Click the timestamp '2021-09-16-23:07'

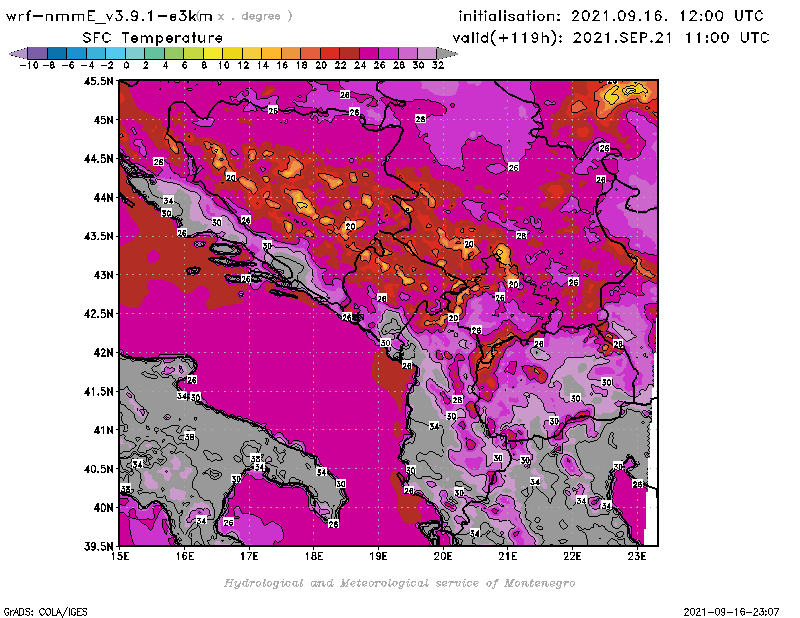coord(731,611)
